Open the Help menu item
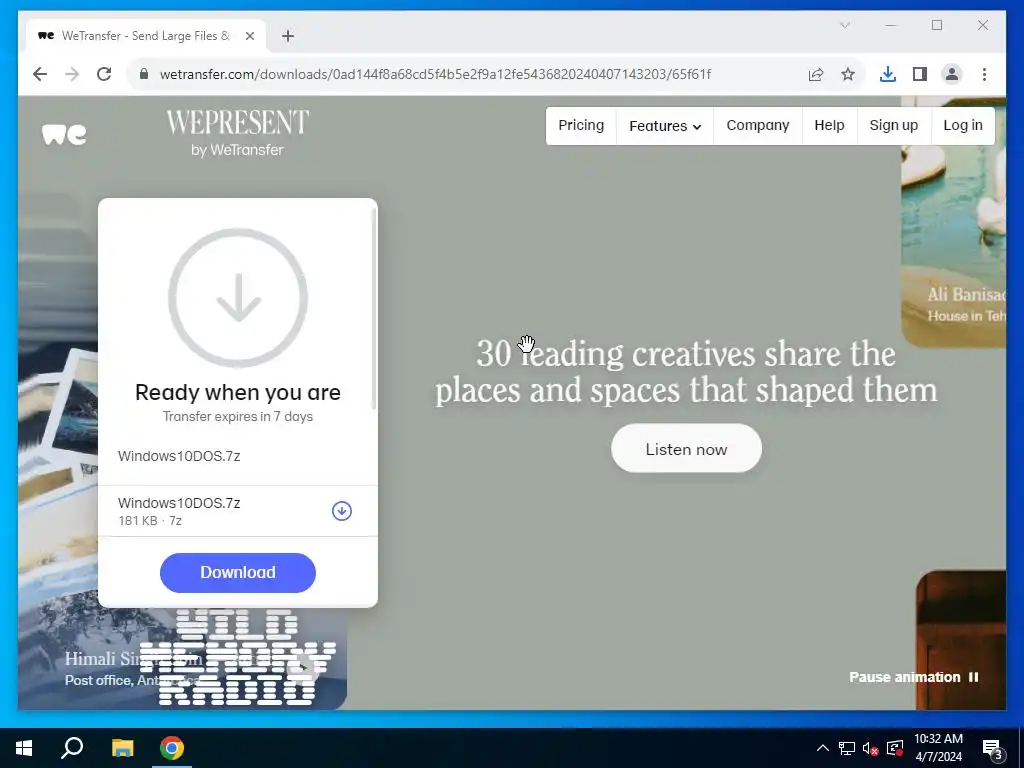The image size is (1024, 768). tap(829, 125)
